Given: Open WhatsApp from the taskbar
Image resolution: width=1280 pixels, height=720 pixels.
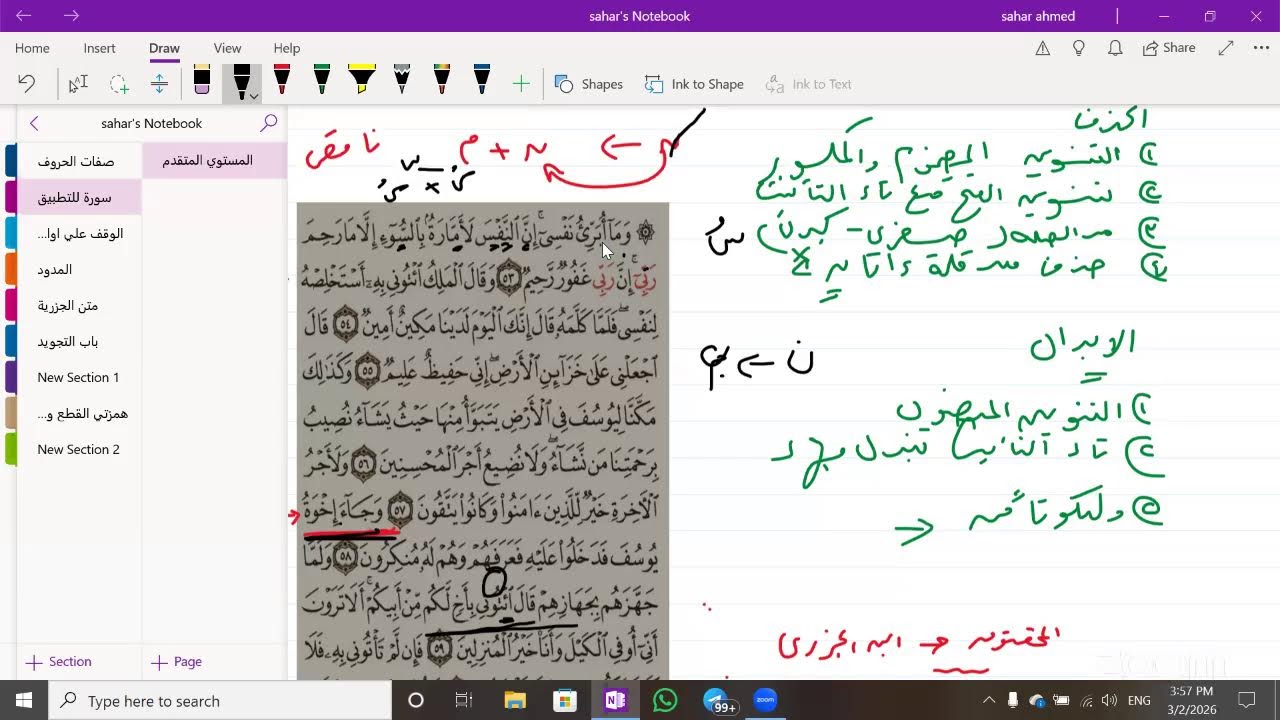Looking at the screenshot, I should point(665,700).
